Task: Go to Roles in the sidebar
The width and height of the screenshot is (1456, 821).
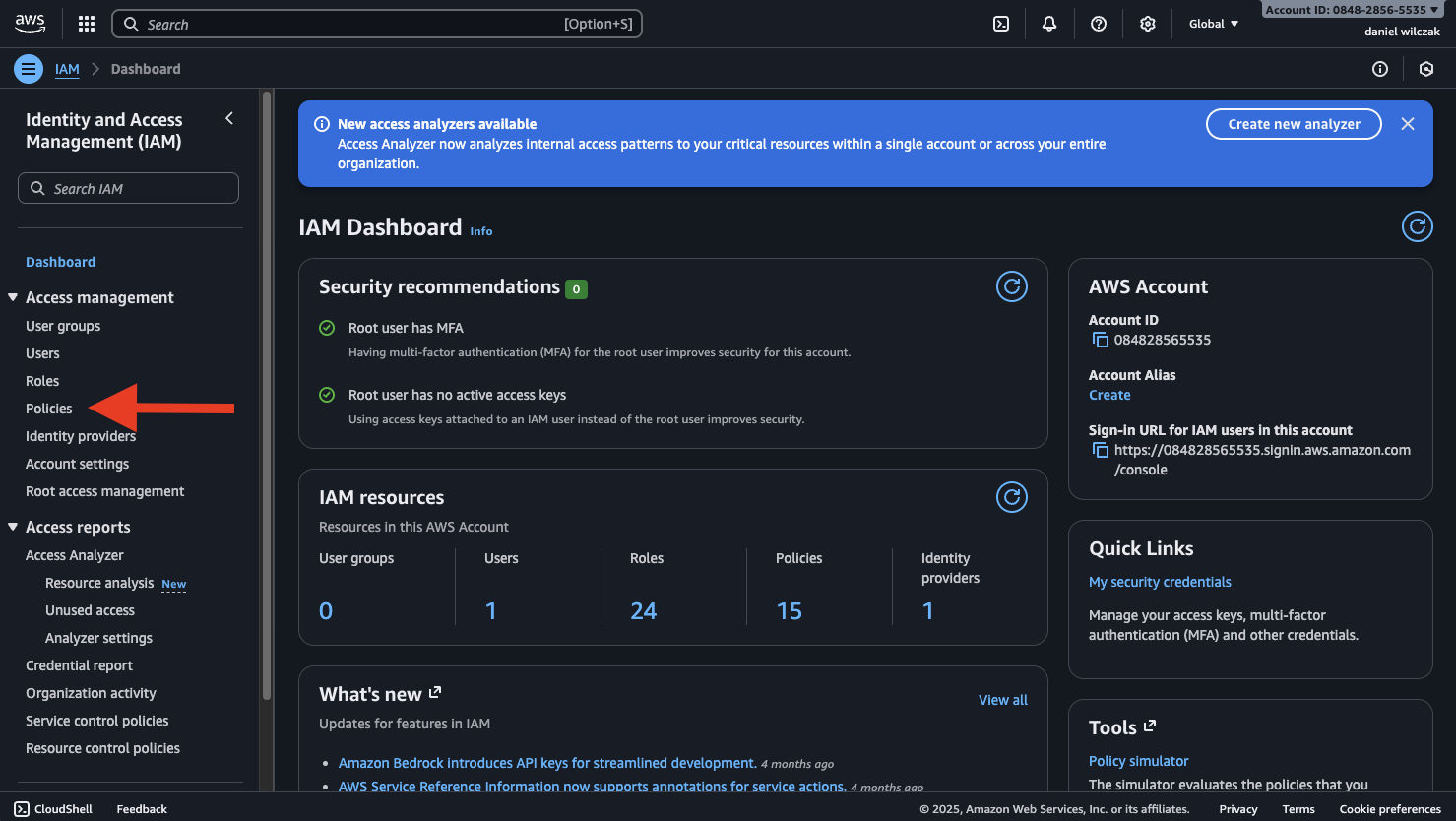Action: pyautogui.click(x=42, y=381)
